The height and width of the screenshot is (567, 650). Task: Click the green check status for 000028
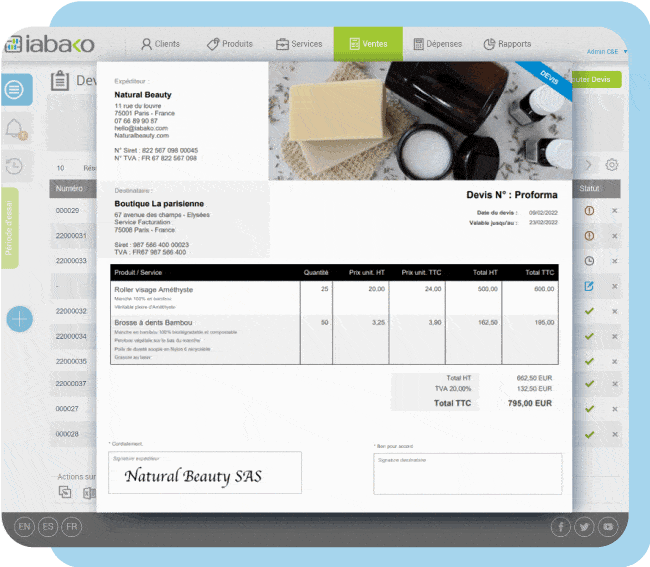click(x=589, y=435)
